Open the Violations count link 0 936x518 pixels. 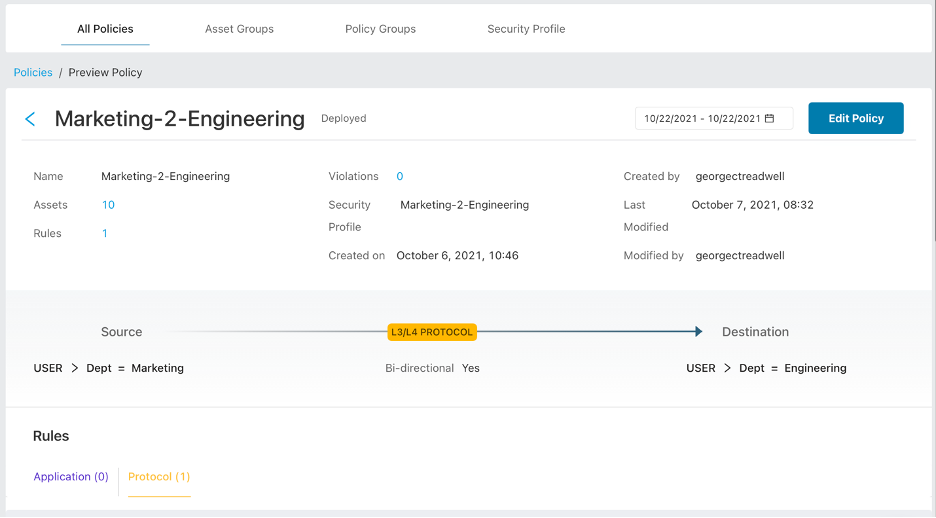[x=399, y=176]
